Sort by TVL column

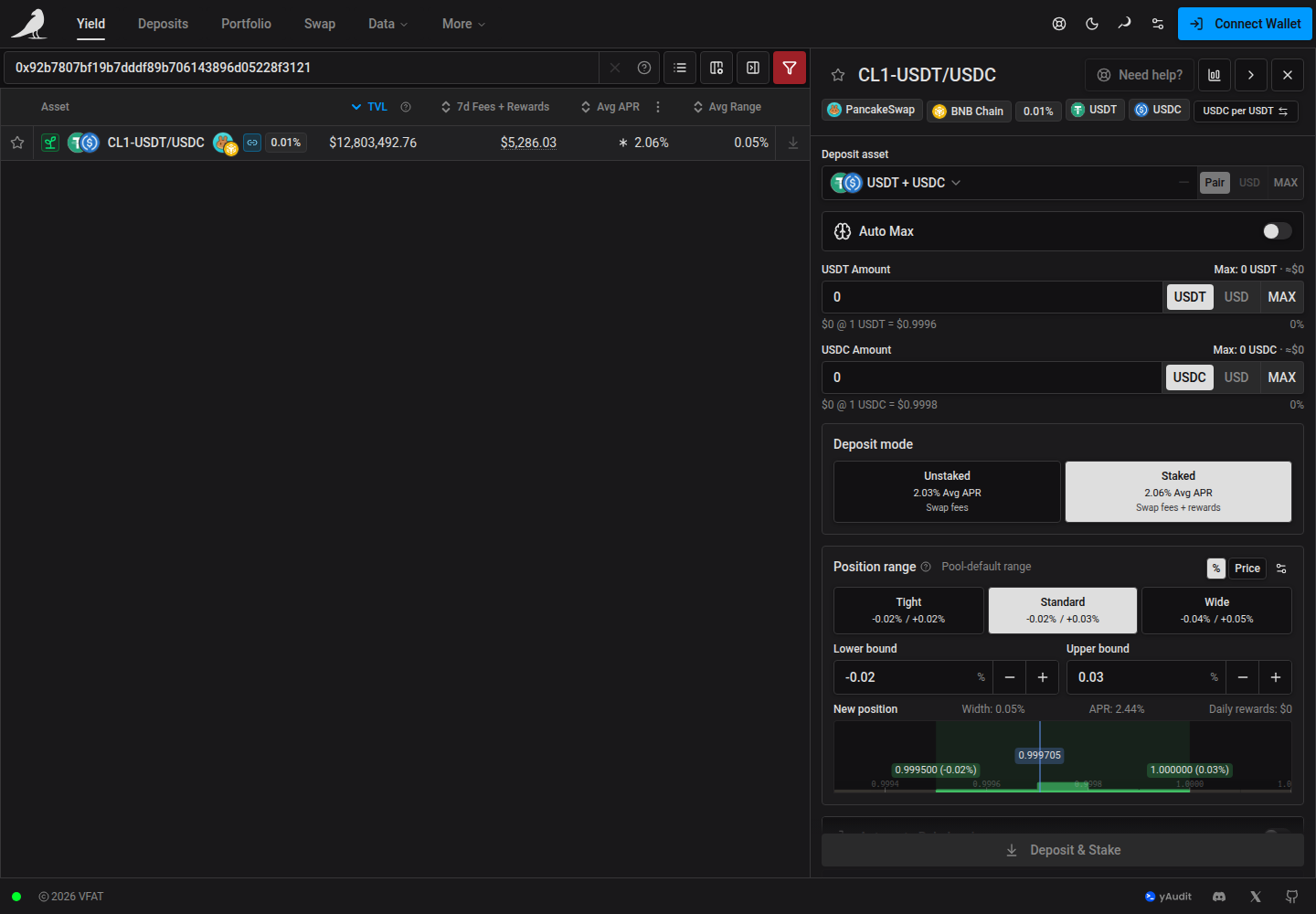pyautogui.click(x=370, y=107)
